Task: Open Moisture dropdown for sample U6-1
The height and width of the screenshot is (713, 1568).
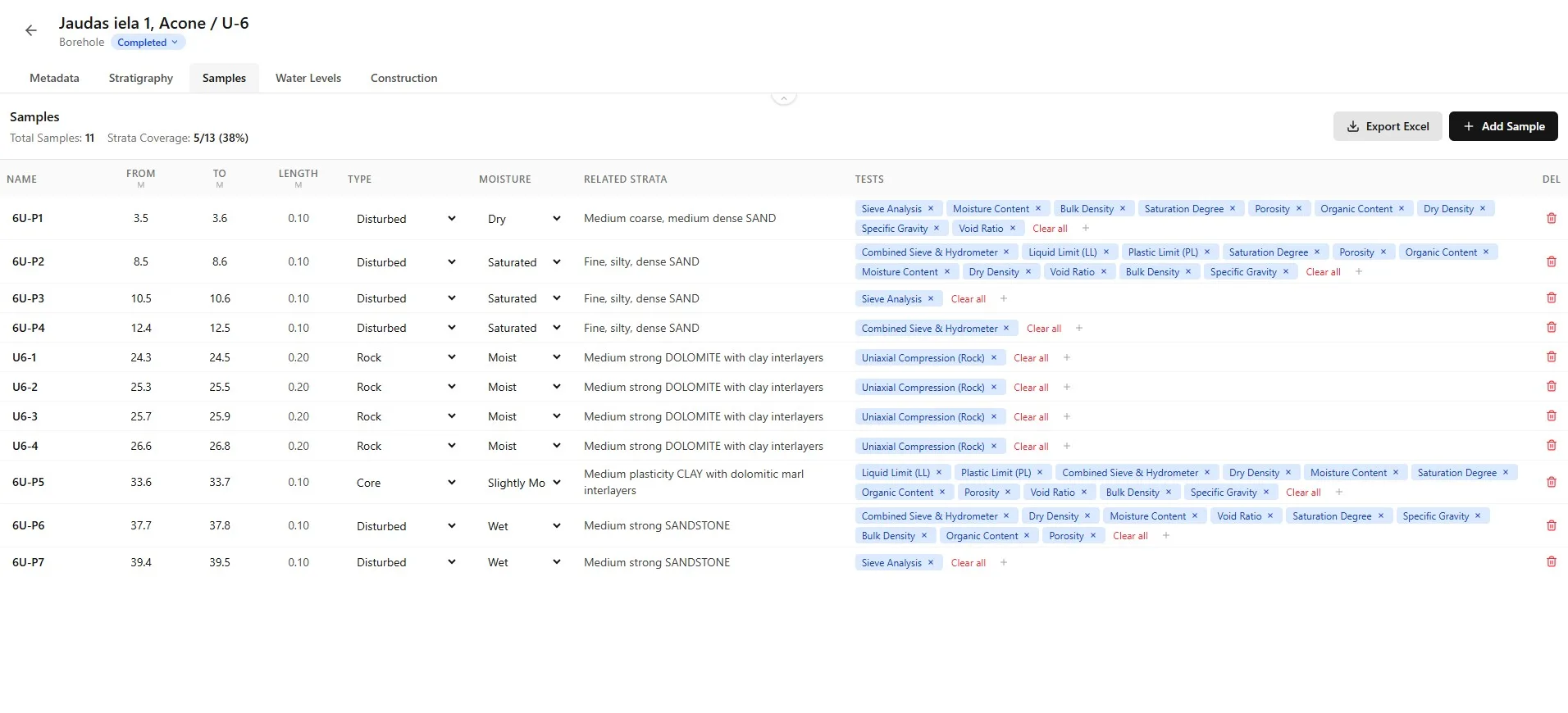Action: pos(523,357)
